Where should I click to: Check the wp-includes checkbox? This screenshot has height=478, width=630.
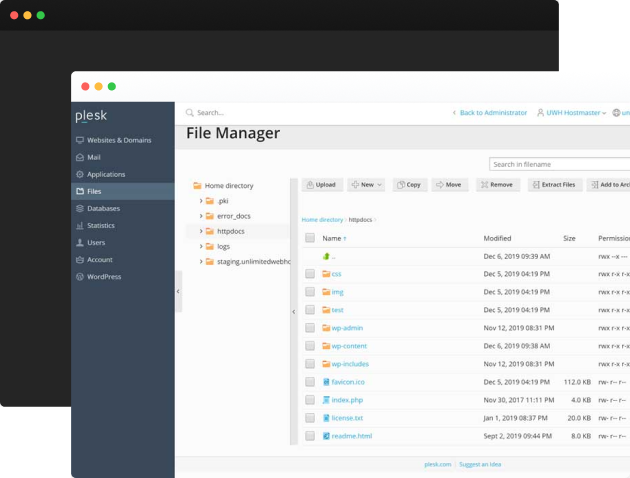310,364
